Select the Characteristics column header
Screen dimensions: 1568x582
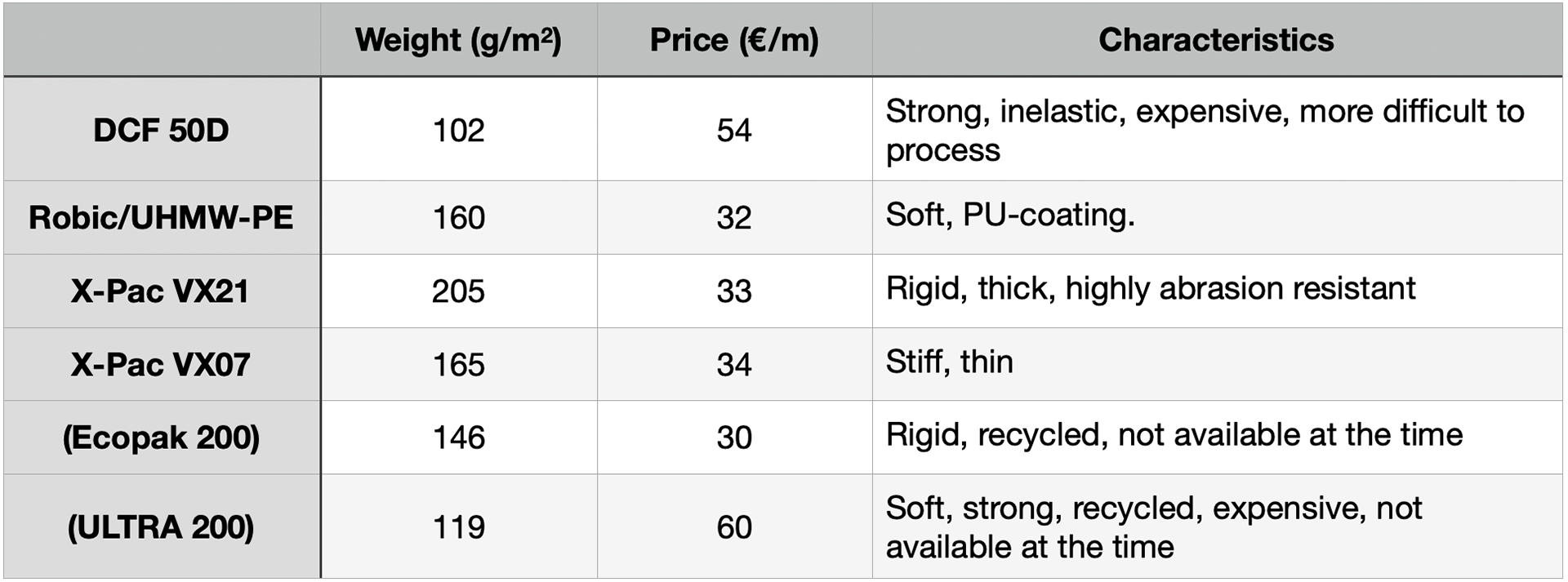[x=1217, y=40]
